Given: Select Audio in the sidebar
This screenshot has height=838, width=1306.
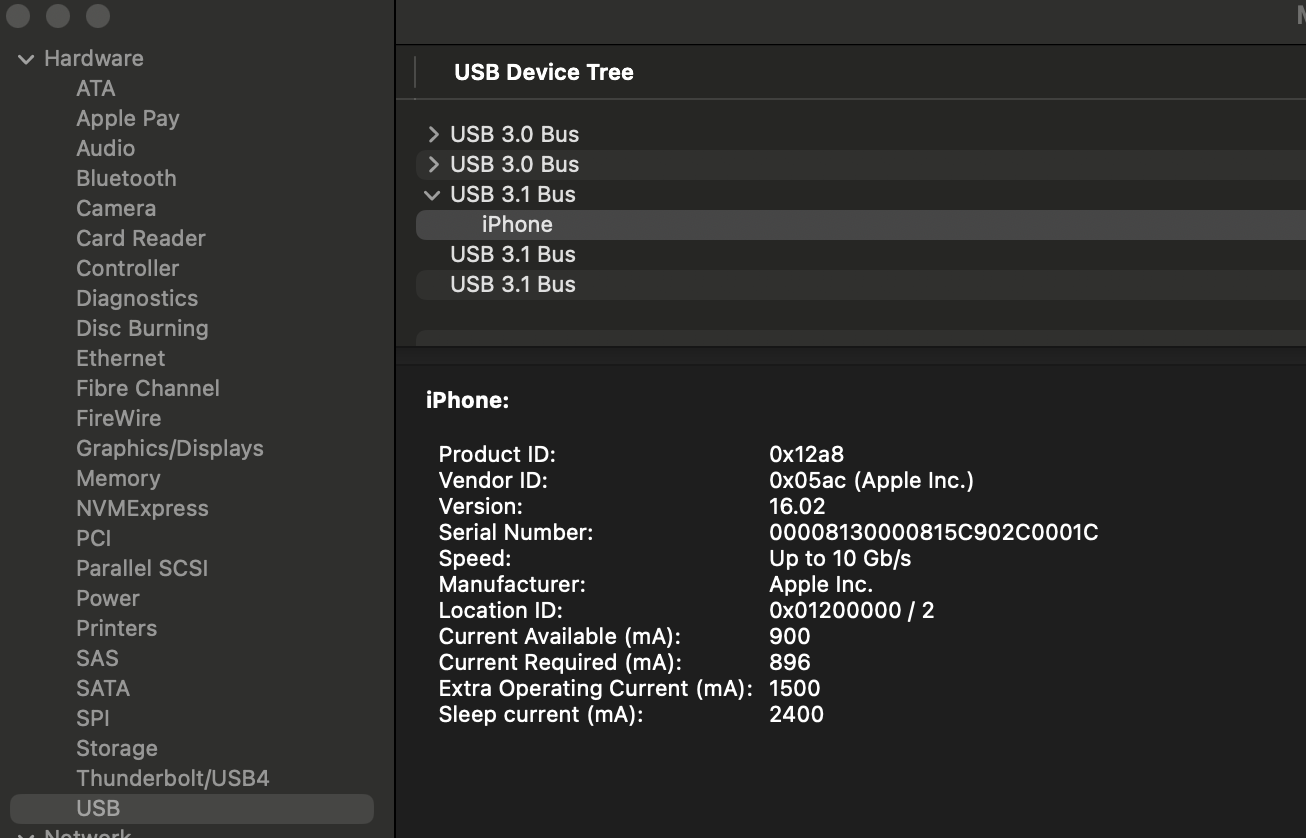Looking at the screenshot, I should click(106, 148).
